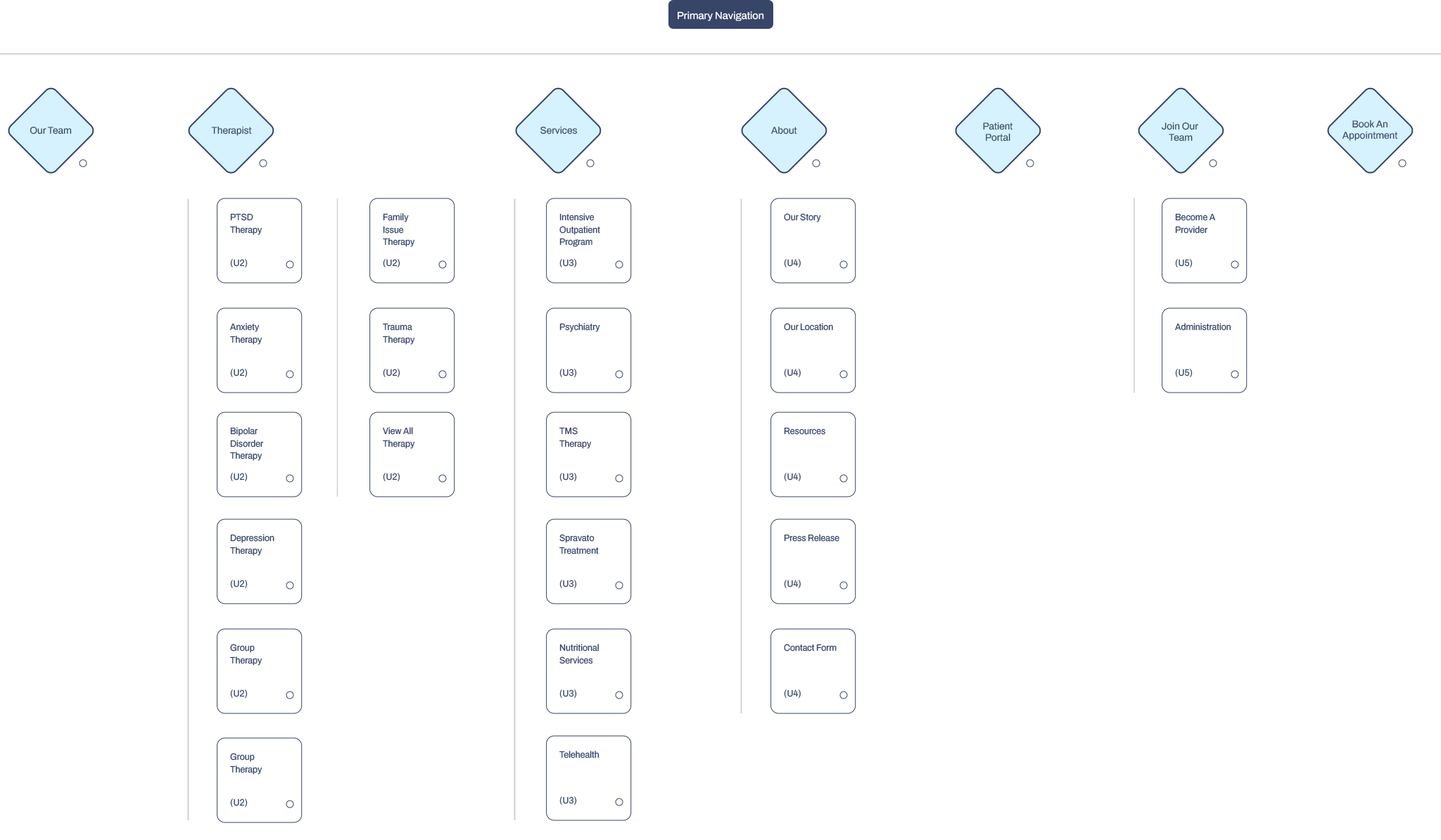Toggle the circle indicator on Our Story node
This screenshot has height=840, width=1441.
[x=843, y=265]
